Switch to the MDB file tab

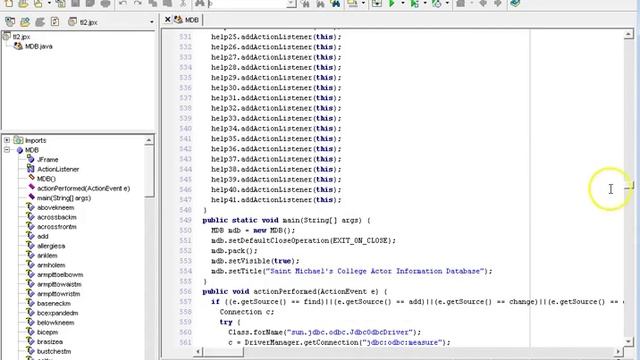tap(187, 20)
